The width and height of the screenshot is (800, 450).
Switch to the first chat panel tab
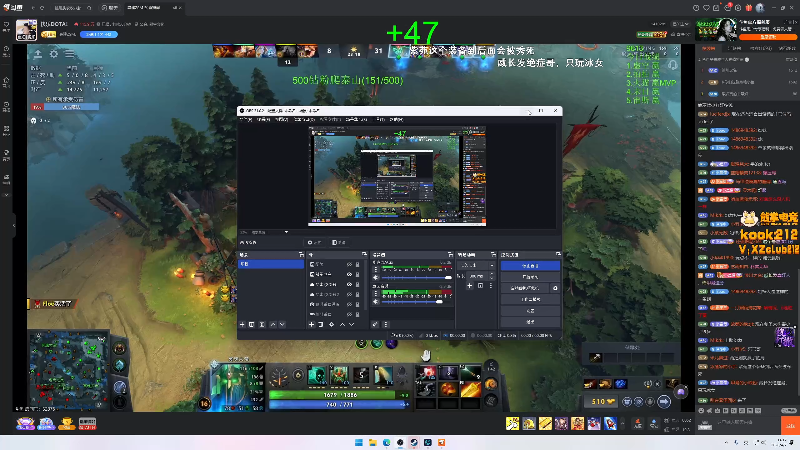(709, 48)
